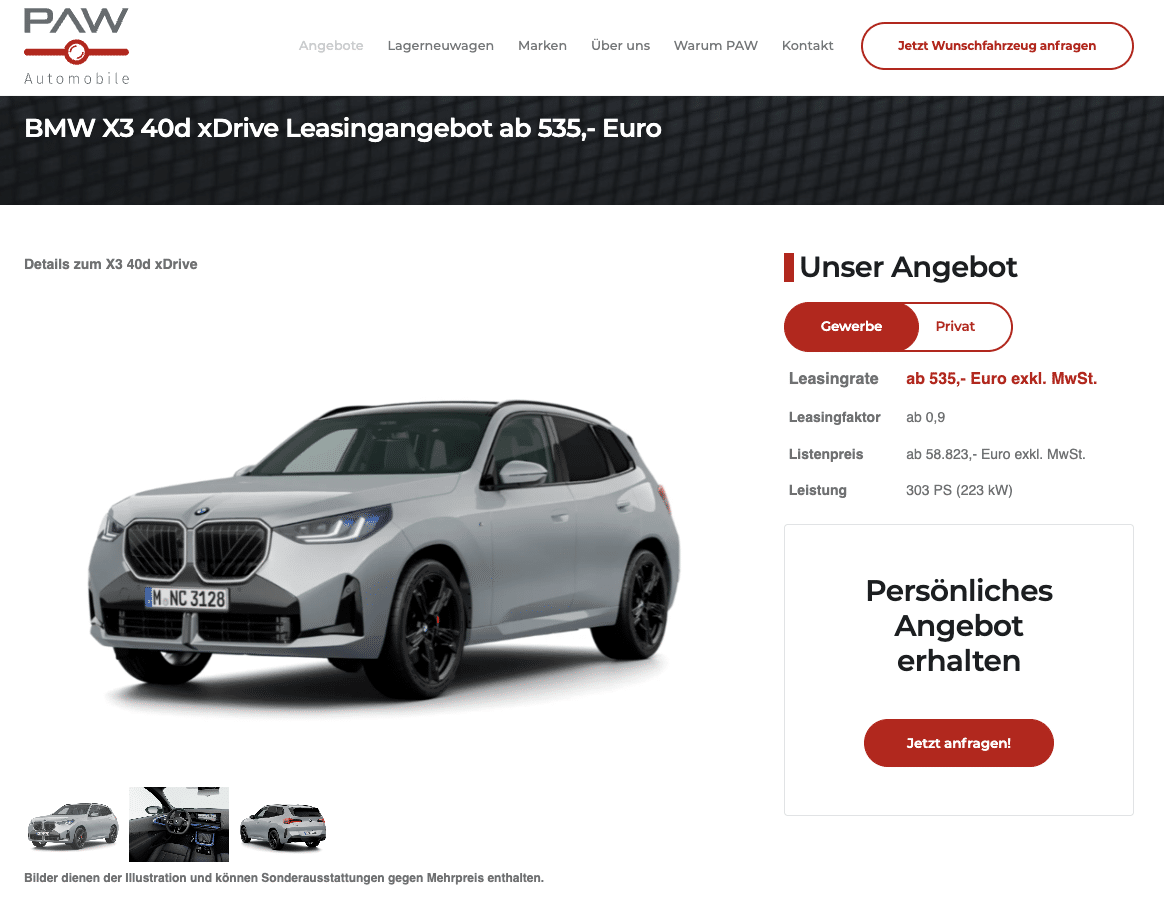1164x898 pixels.
Task: Click the Jetzt anfragen! button
Action: click(x=958, y=743)
